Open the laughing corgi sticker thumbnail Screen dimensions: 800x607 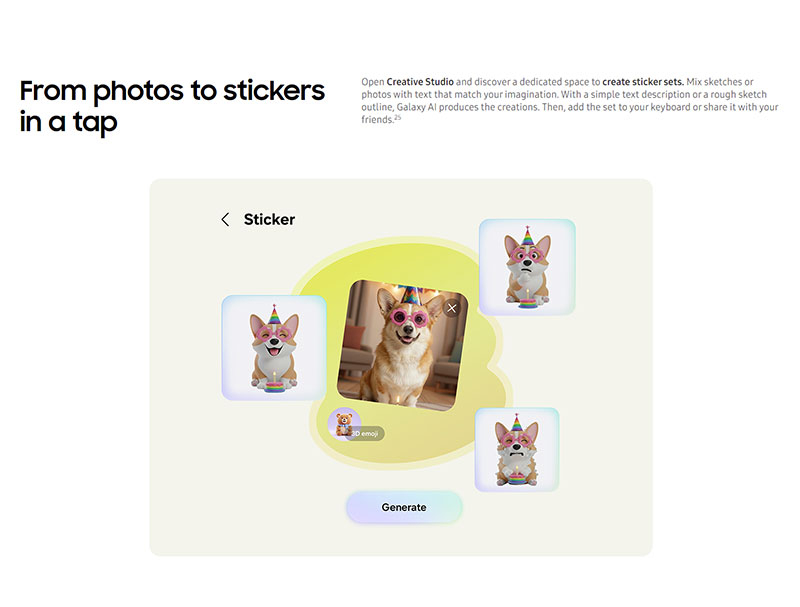coord(274,347)
